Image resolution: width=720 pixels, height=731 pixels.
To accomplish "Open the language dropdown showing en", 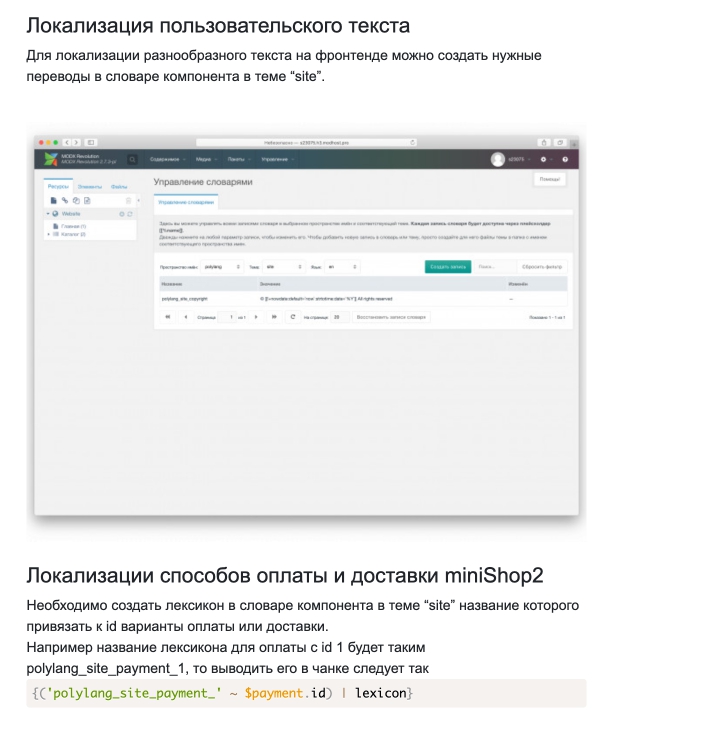I will pos(342,267).
